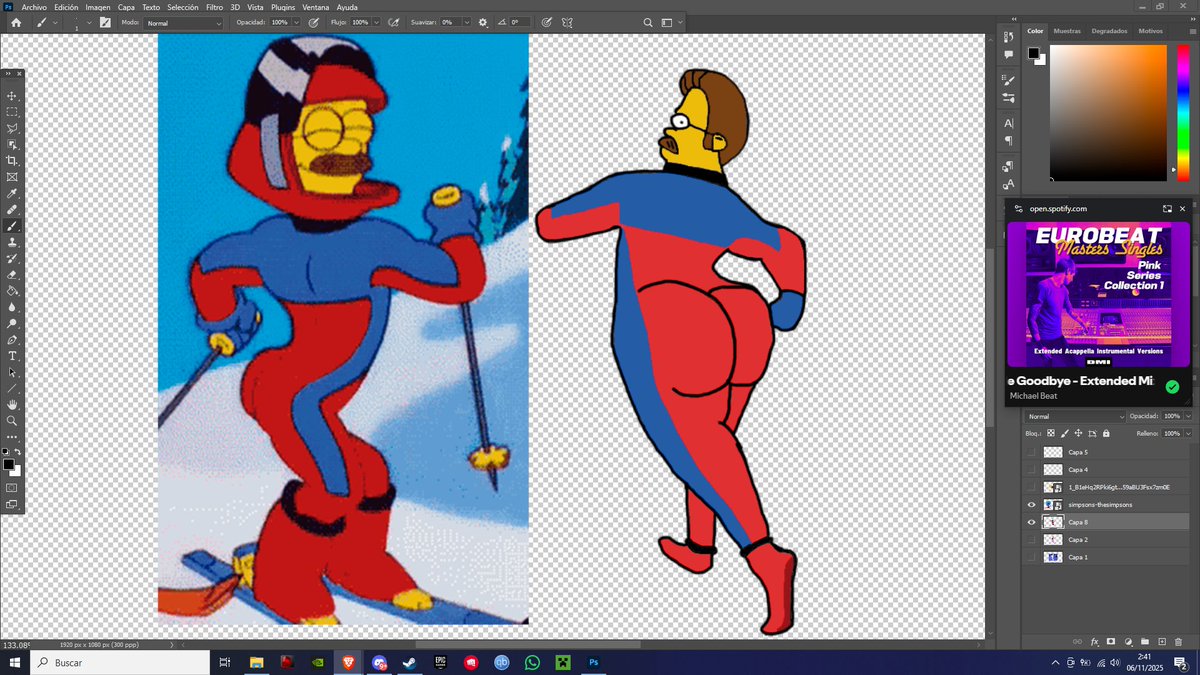Open the Flujo dropdown arrow
Image resolution: width=1200 pixels, height=675 pixels.
tap(376, 22)
